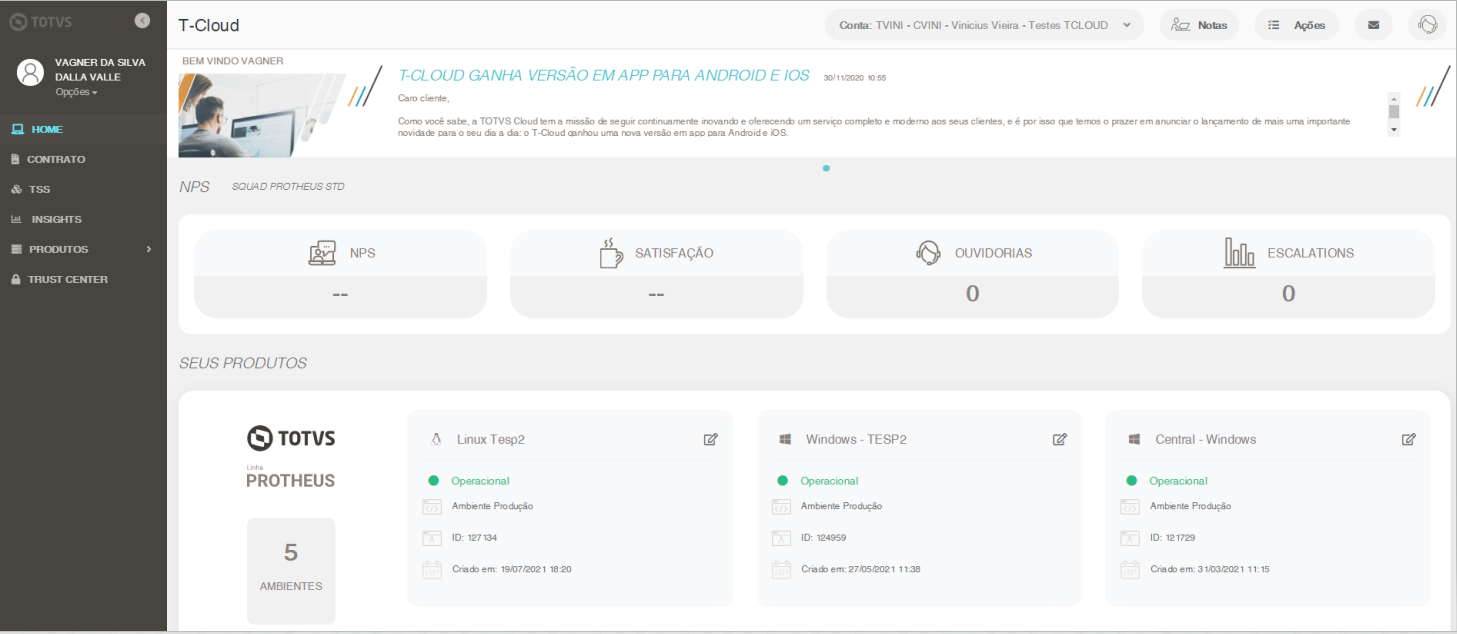Viewport: 1457px width, 634px height.
Task: Open the Central - Windows environment title
Action: tap(1206, 439)
